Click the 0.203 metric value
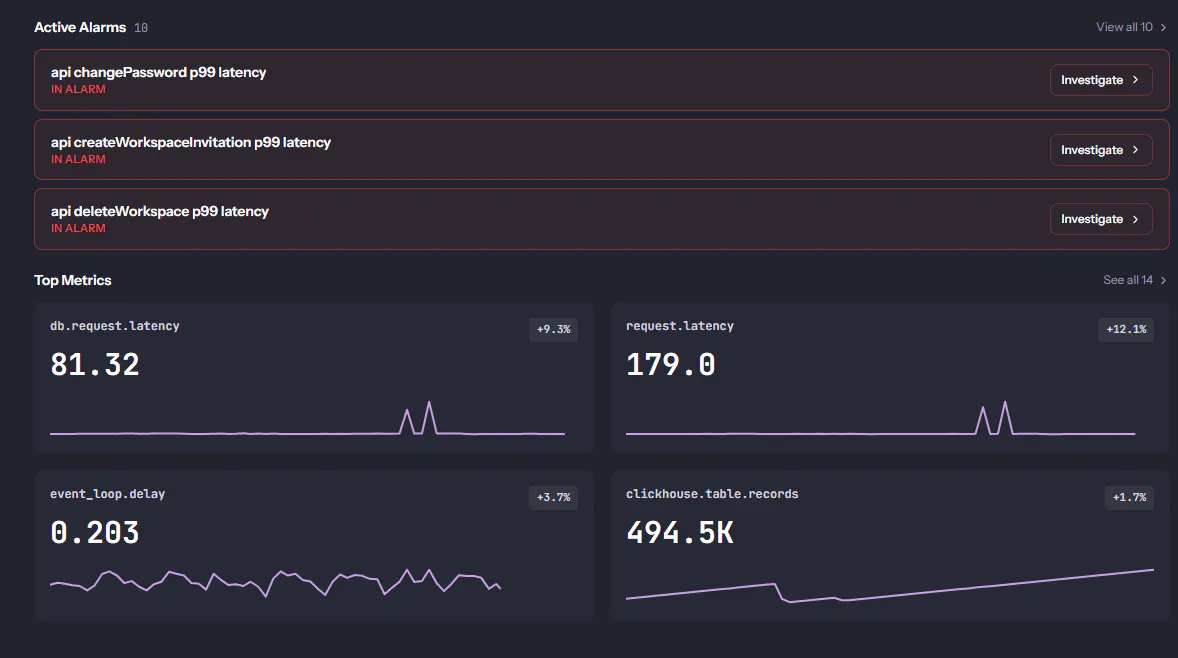Screen dimensions: 1178x658 click(95, 533)
